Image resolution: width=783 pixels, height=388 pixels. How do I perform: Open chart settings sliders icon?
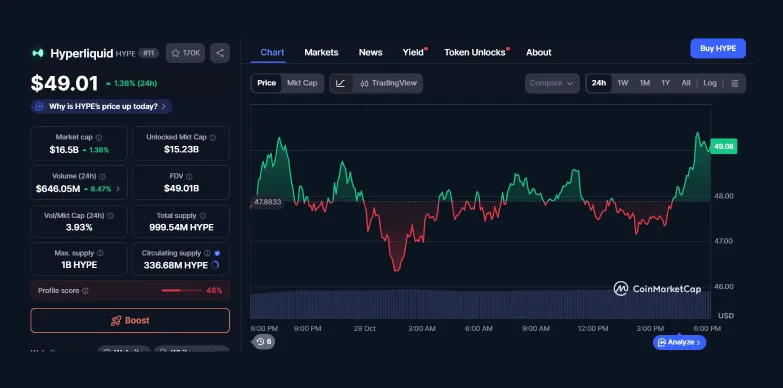coord(735,83)
